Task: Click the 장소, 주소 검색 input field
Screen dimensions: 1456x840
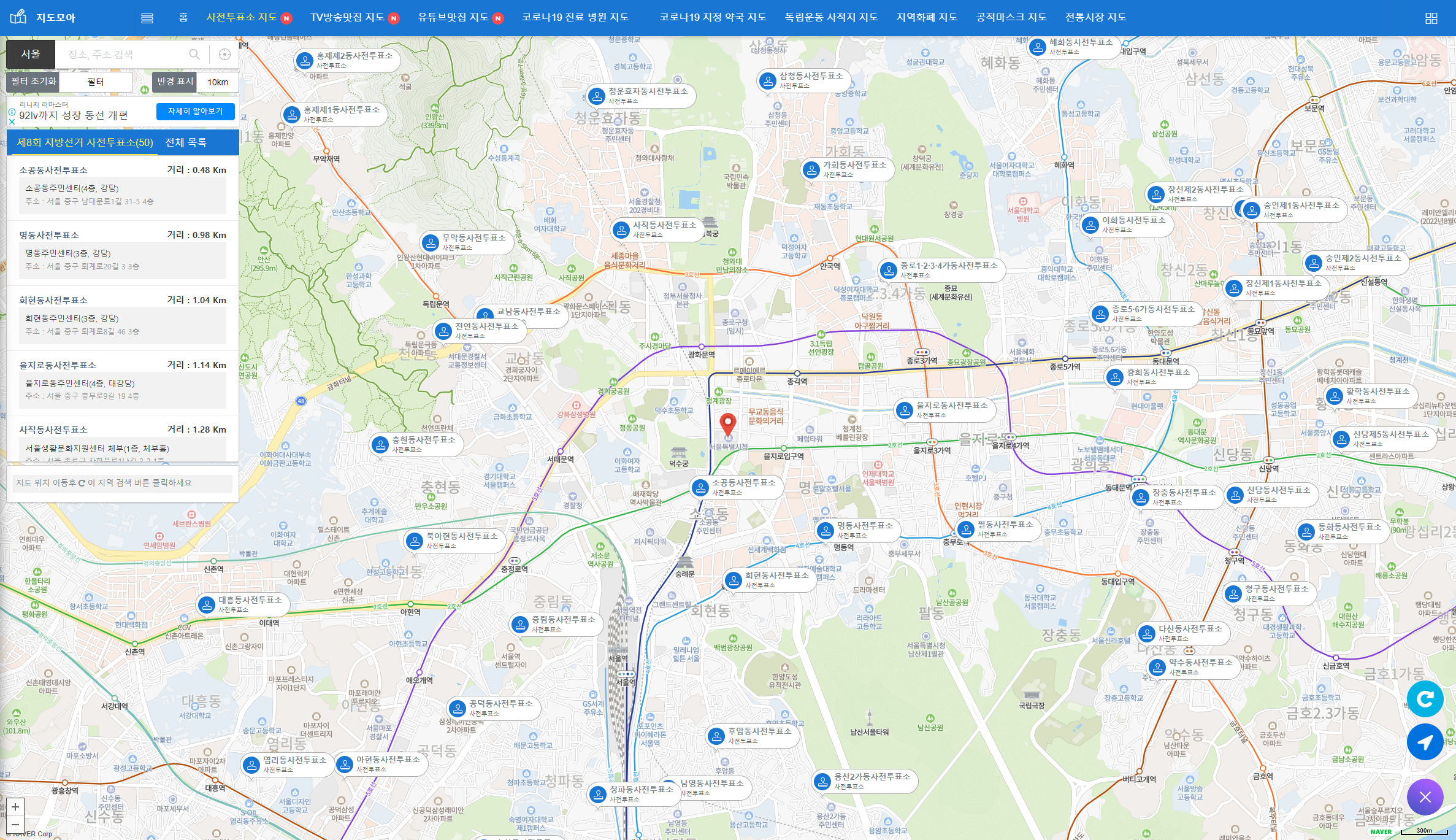Action: 123,54
